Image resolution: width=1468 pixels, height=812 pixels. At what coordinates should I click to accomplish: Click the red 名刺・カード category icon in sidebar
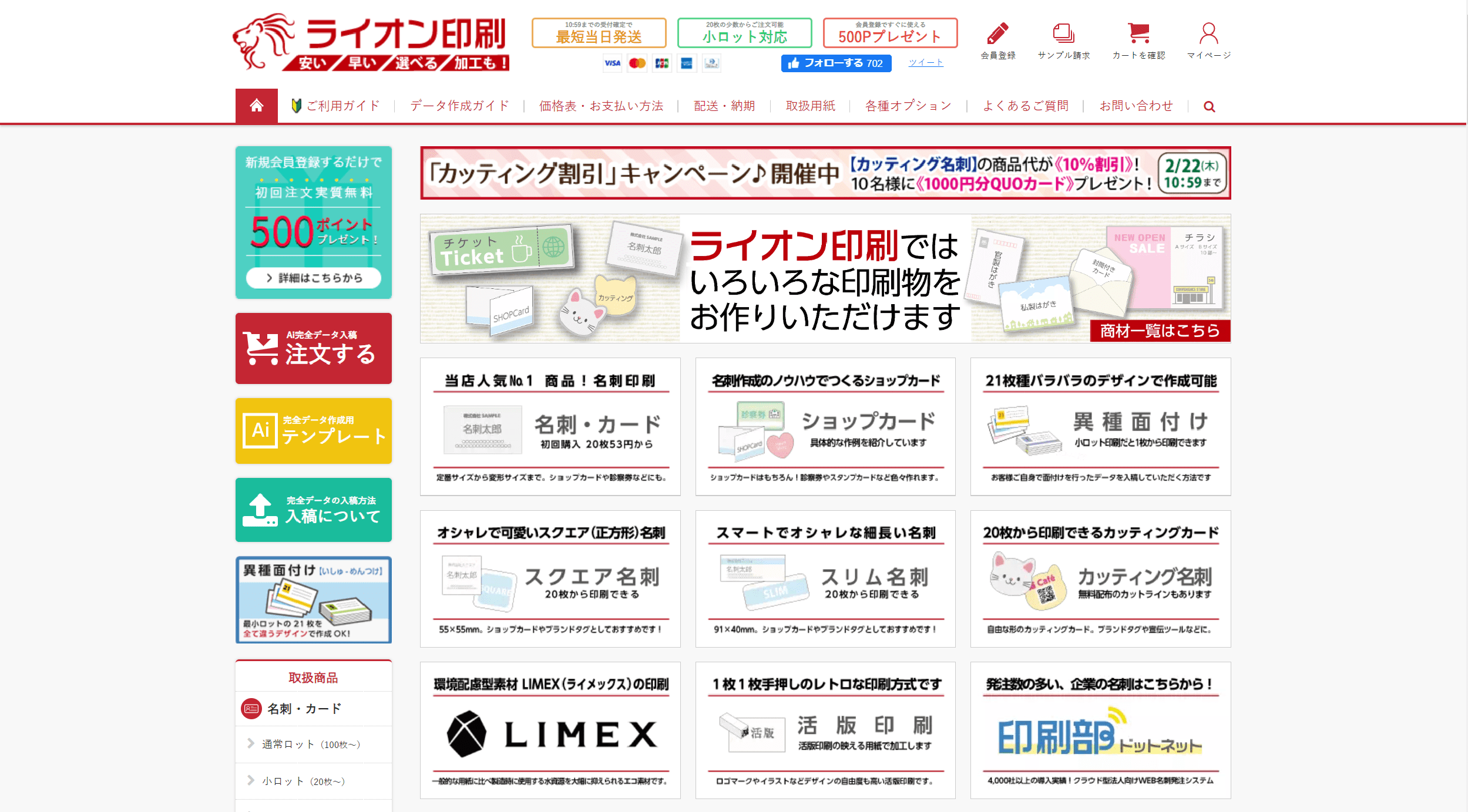tap(251, 709)
